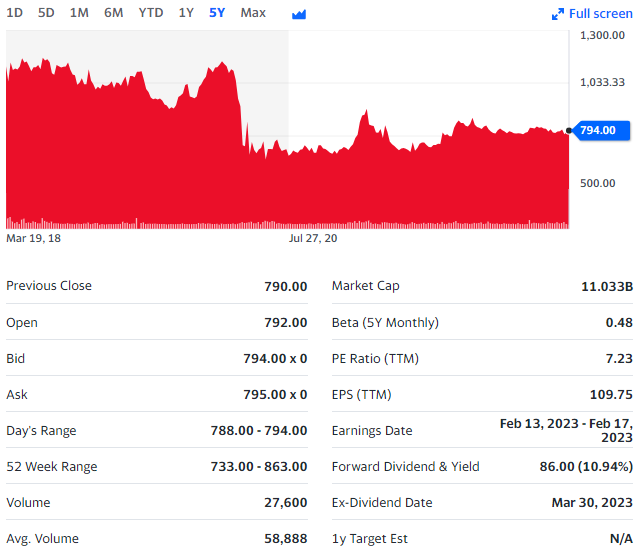This screenshot has height=558, width=643.
Task: Click the Day's Range label
Action: pos(41,431)
